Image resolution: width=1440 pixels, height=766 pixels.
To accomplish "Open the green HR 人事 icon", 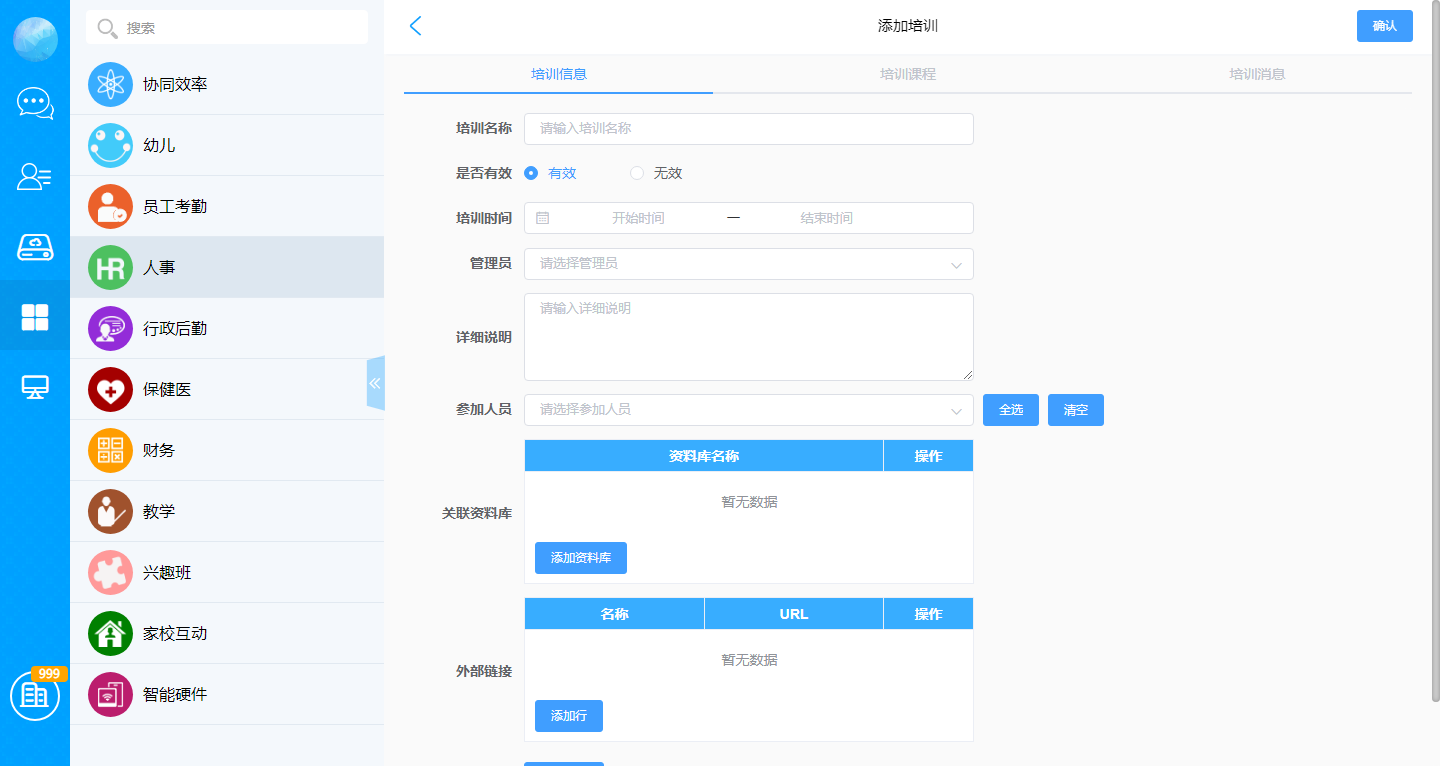I will tap(110, 268).
